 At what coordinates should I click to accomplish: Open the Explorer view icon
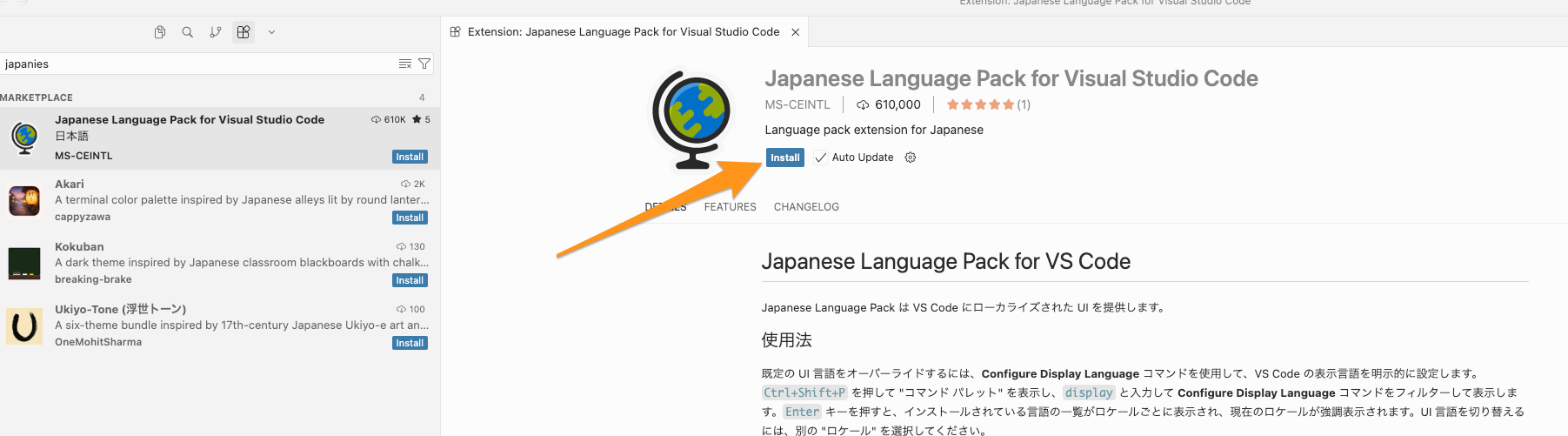point(160,32)
